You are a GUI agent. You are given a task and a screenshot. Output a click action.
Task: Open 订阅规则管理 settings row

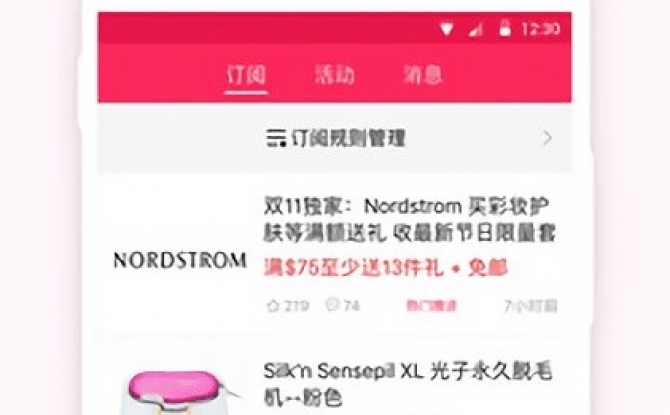click(x=335, y=139)
